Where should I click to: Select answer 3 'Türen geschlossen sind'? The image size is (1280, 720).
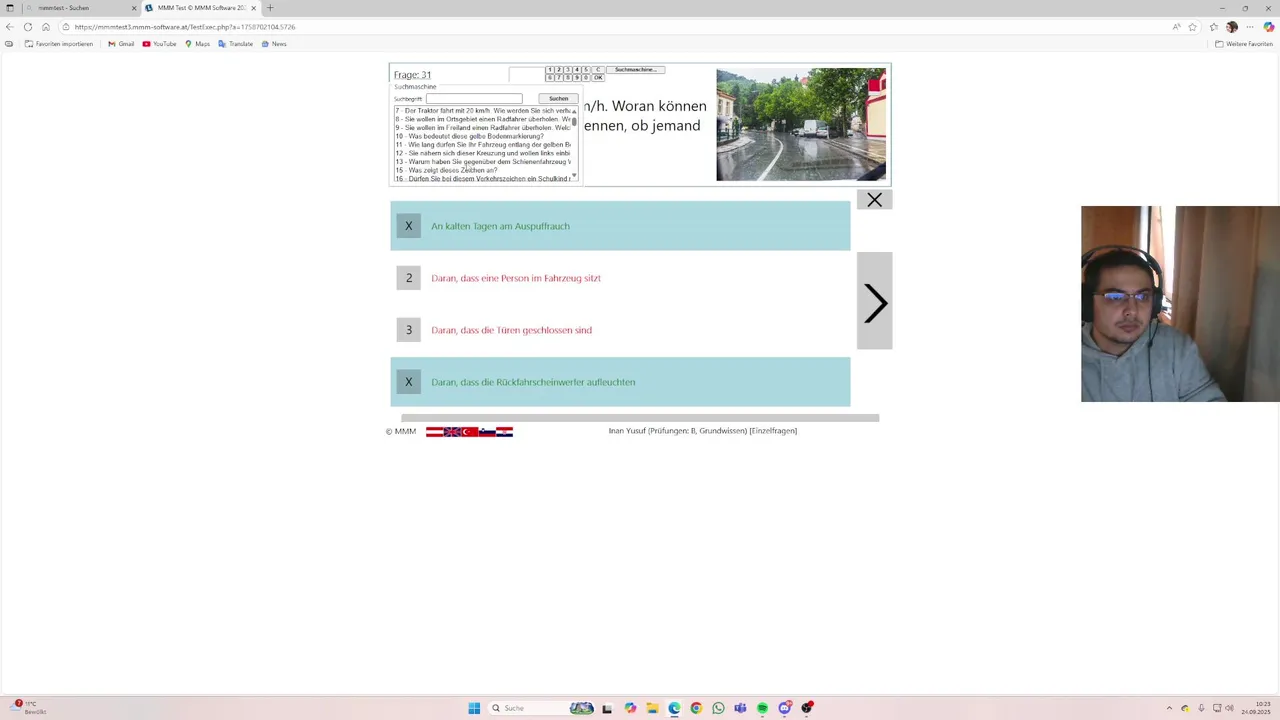(x=620, y=330)
